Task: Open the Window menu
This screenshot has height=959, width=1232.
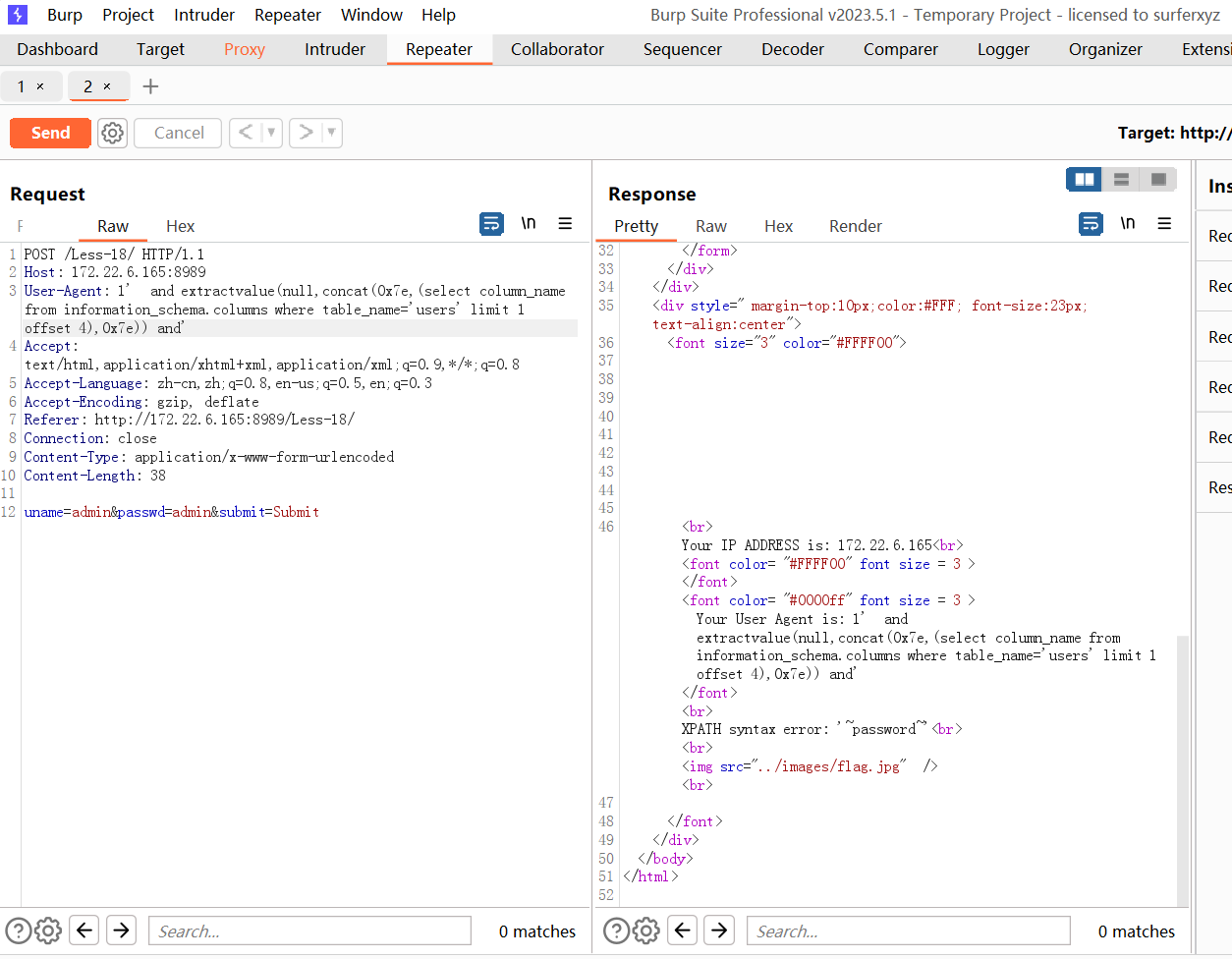Action: pos(371,15)
